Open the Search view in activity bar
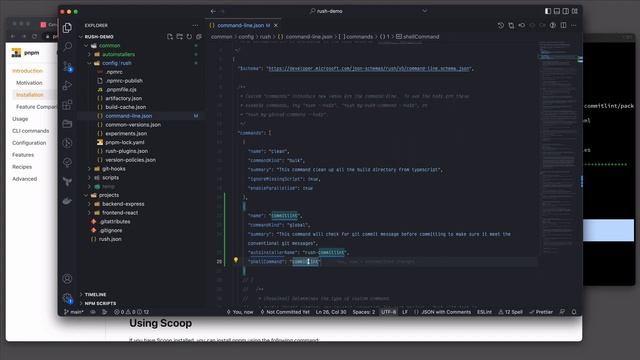 [67, 46]
